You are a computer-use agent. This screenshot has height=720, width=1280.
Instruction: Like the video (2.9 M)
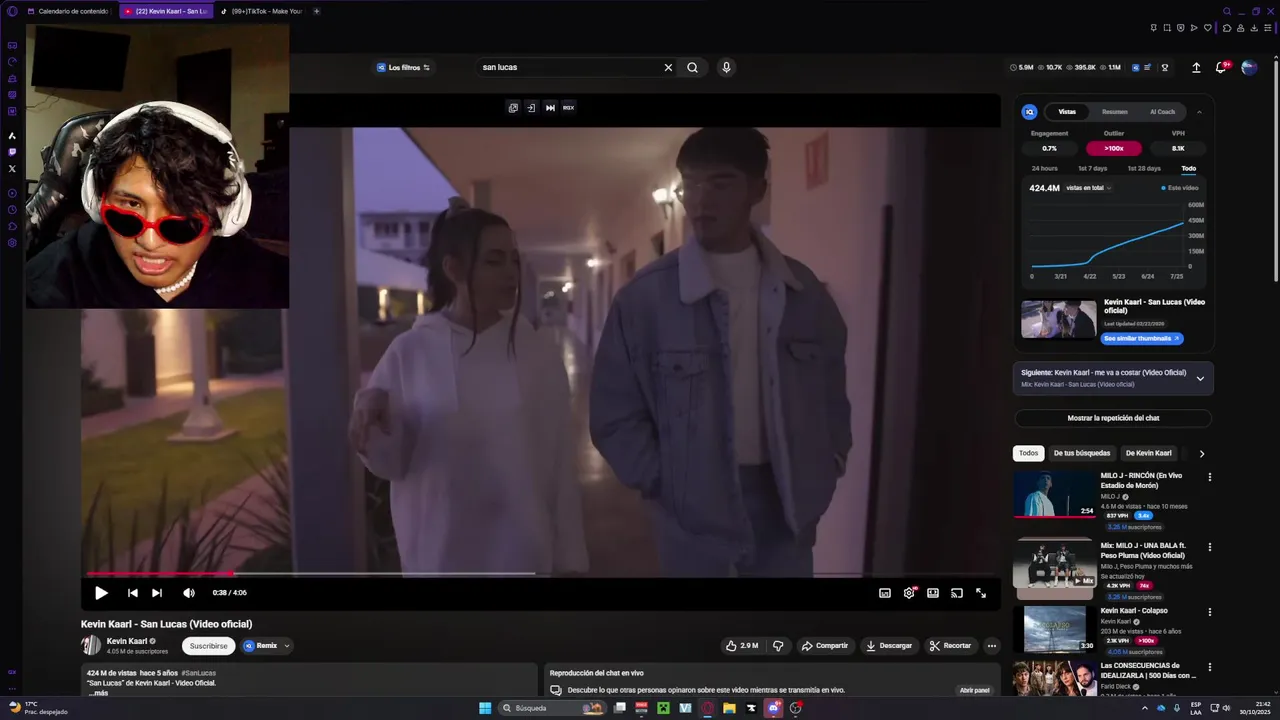[x=742, y=646]
